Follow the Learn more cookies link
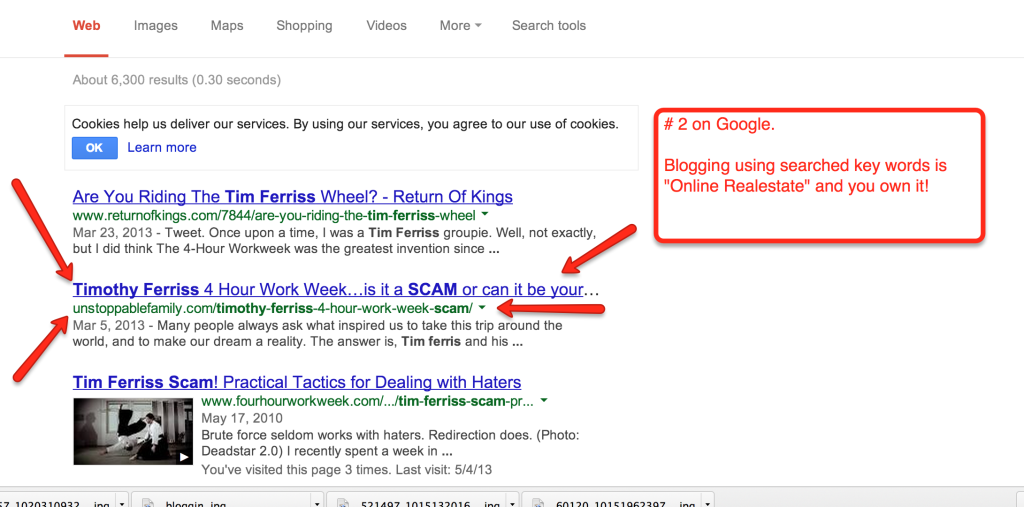Screen dimensions: 1024x507 tap(162, 148)
